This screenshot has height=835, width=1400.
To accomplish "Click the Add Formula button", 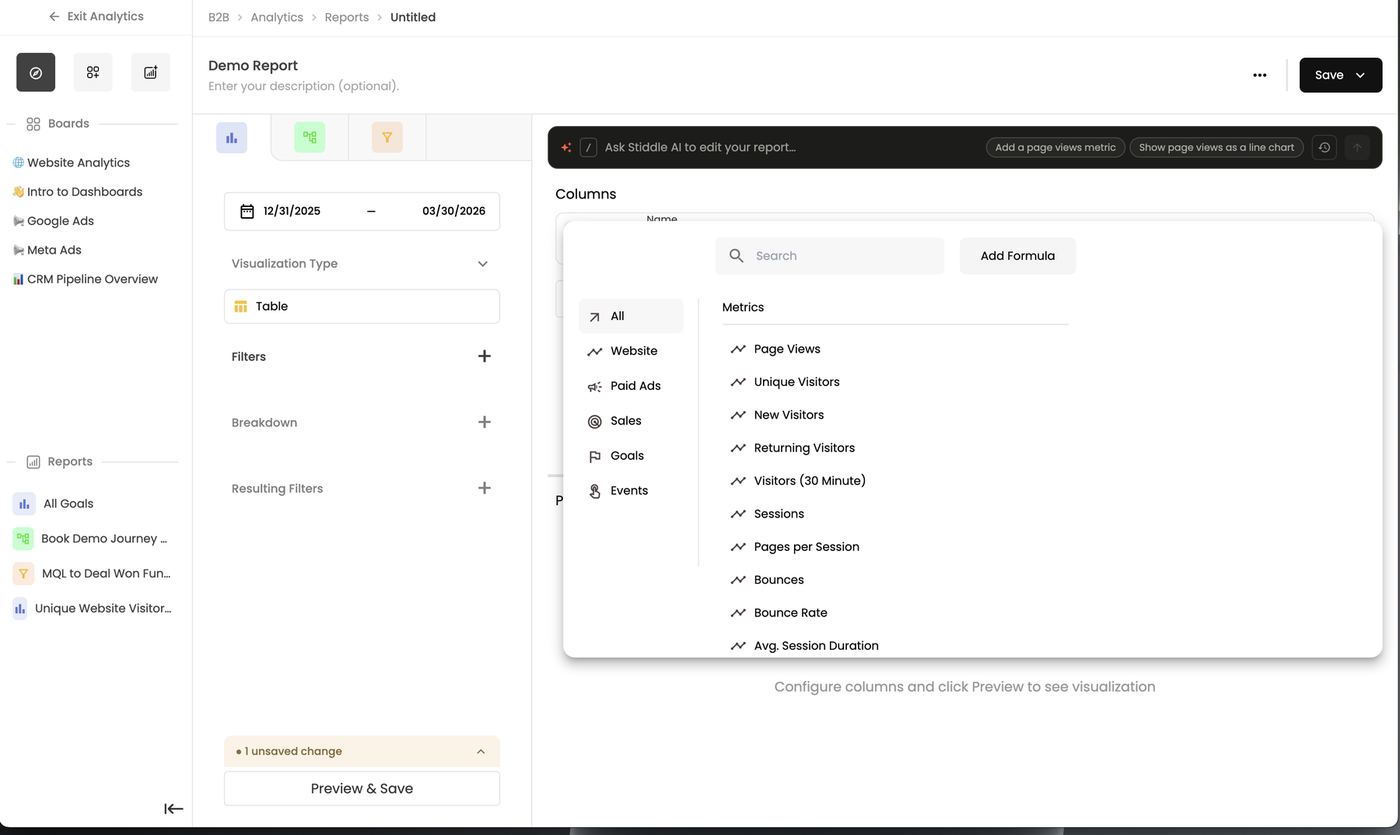I will point(1018,256).
